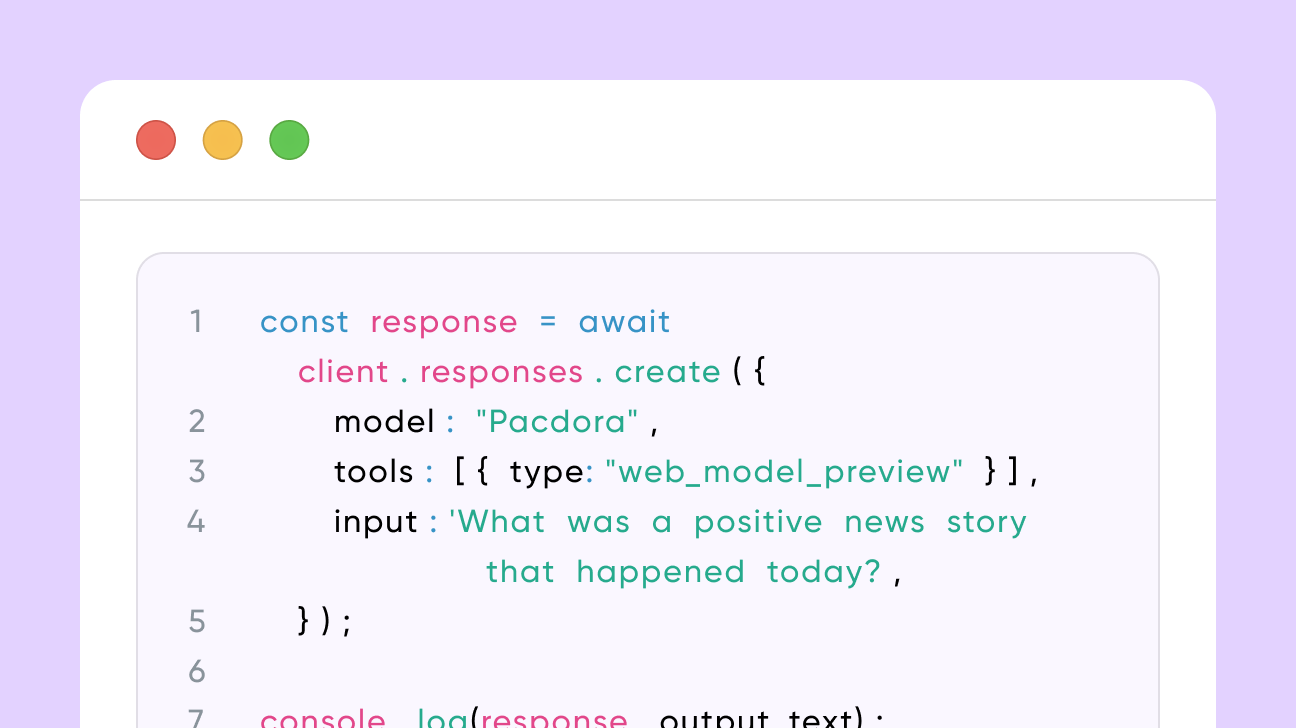Select the client identifier on line 1

[344, 371]
